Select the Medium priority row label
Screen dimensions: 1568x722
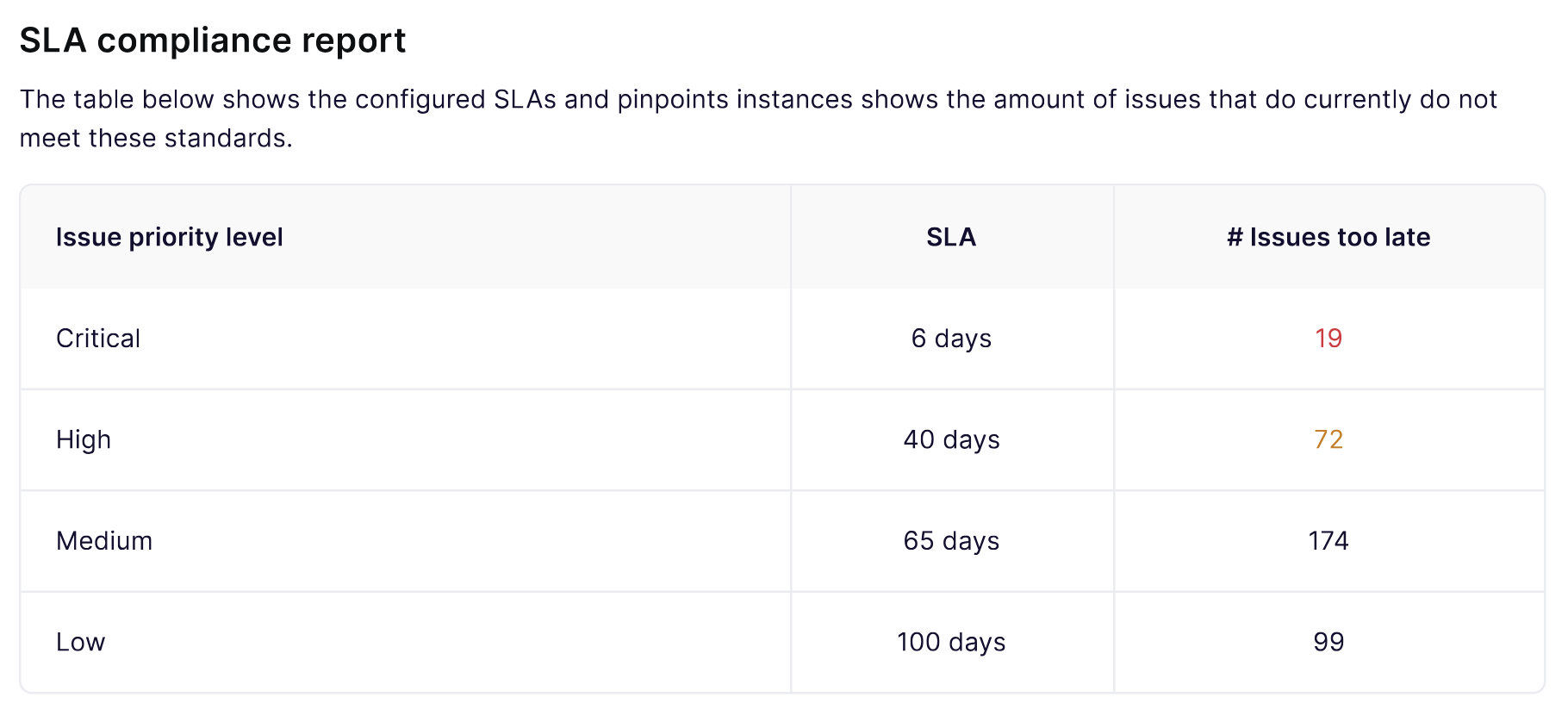(104, 541)
